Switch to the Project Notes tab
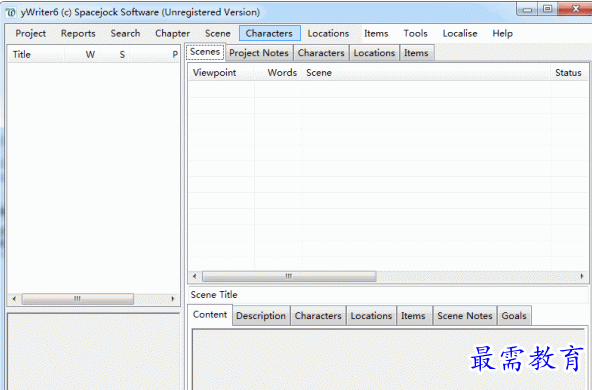 click(259, 53)
